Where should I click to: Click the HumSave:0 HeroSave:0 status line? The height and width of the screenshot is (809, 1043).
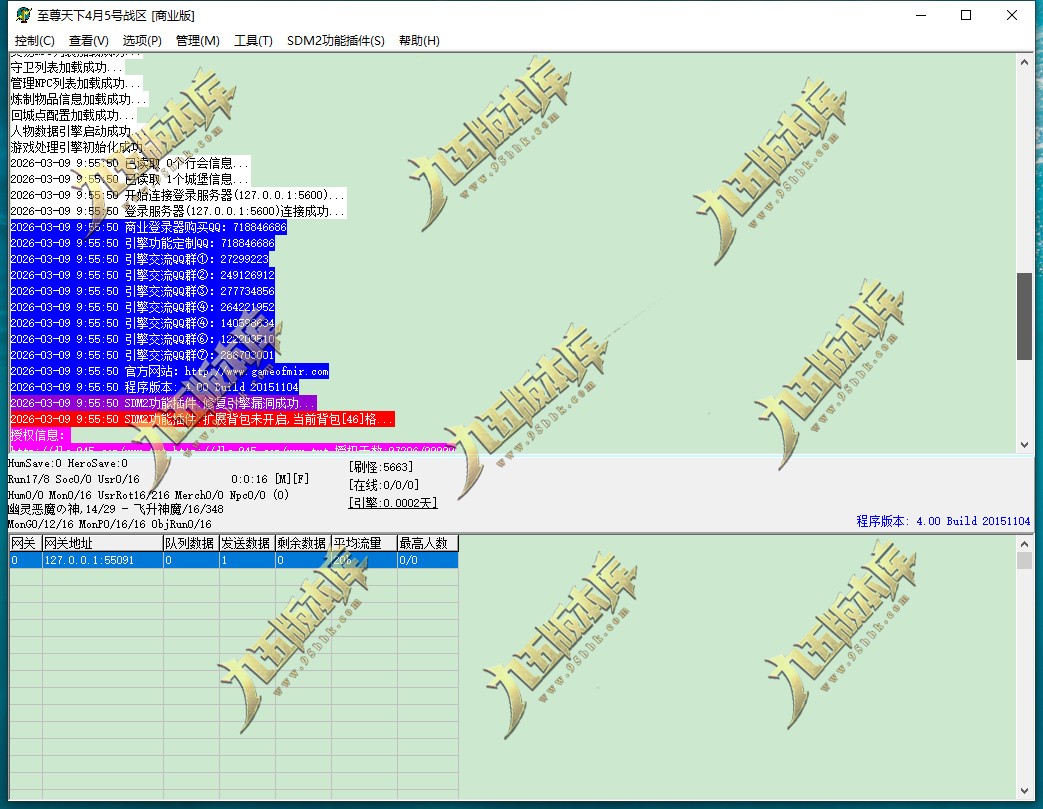(68, 463)
